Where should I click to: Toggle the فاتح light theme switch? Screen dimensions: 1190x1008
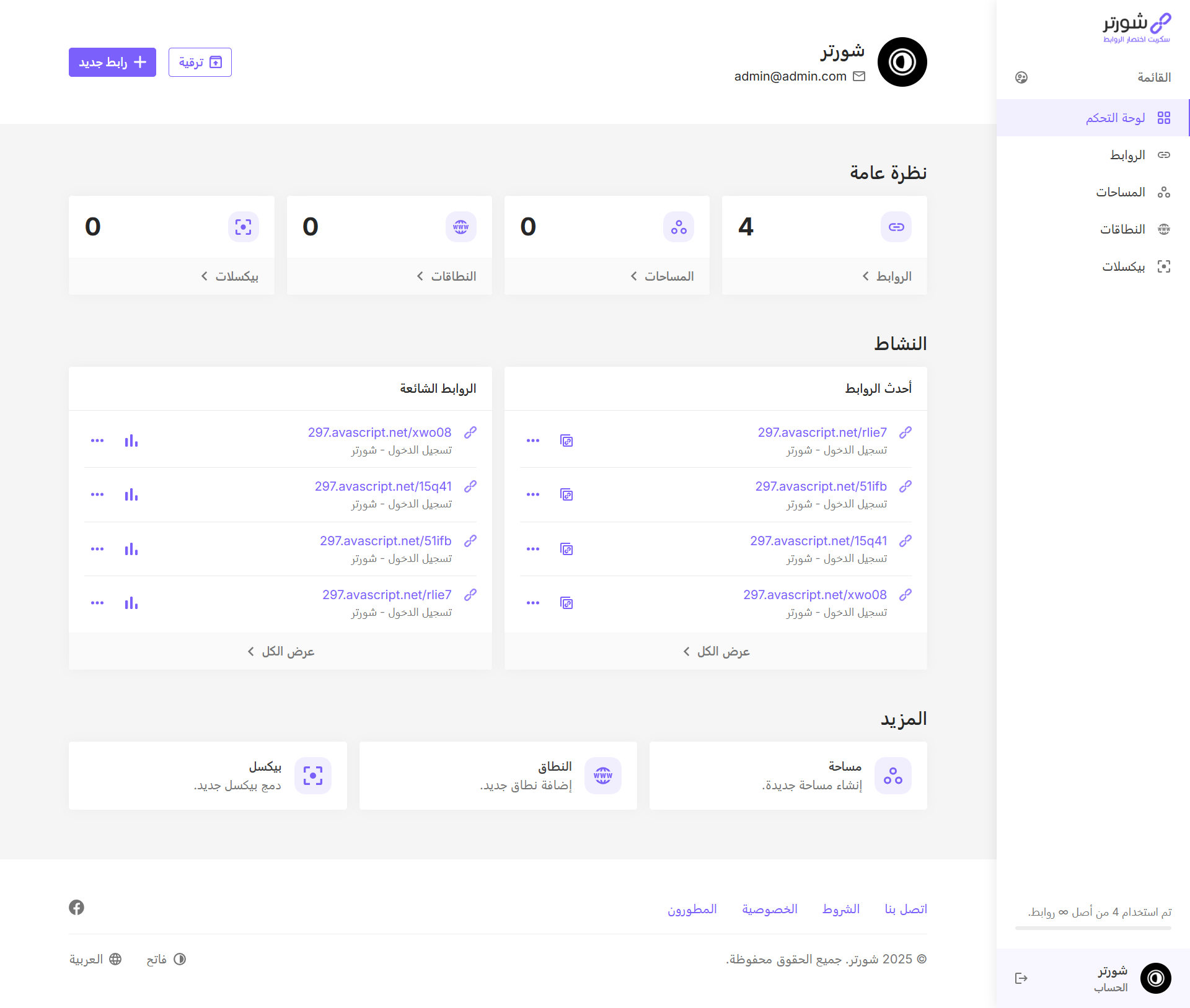166,959
